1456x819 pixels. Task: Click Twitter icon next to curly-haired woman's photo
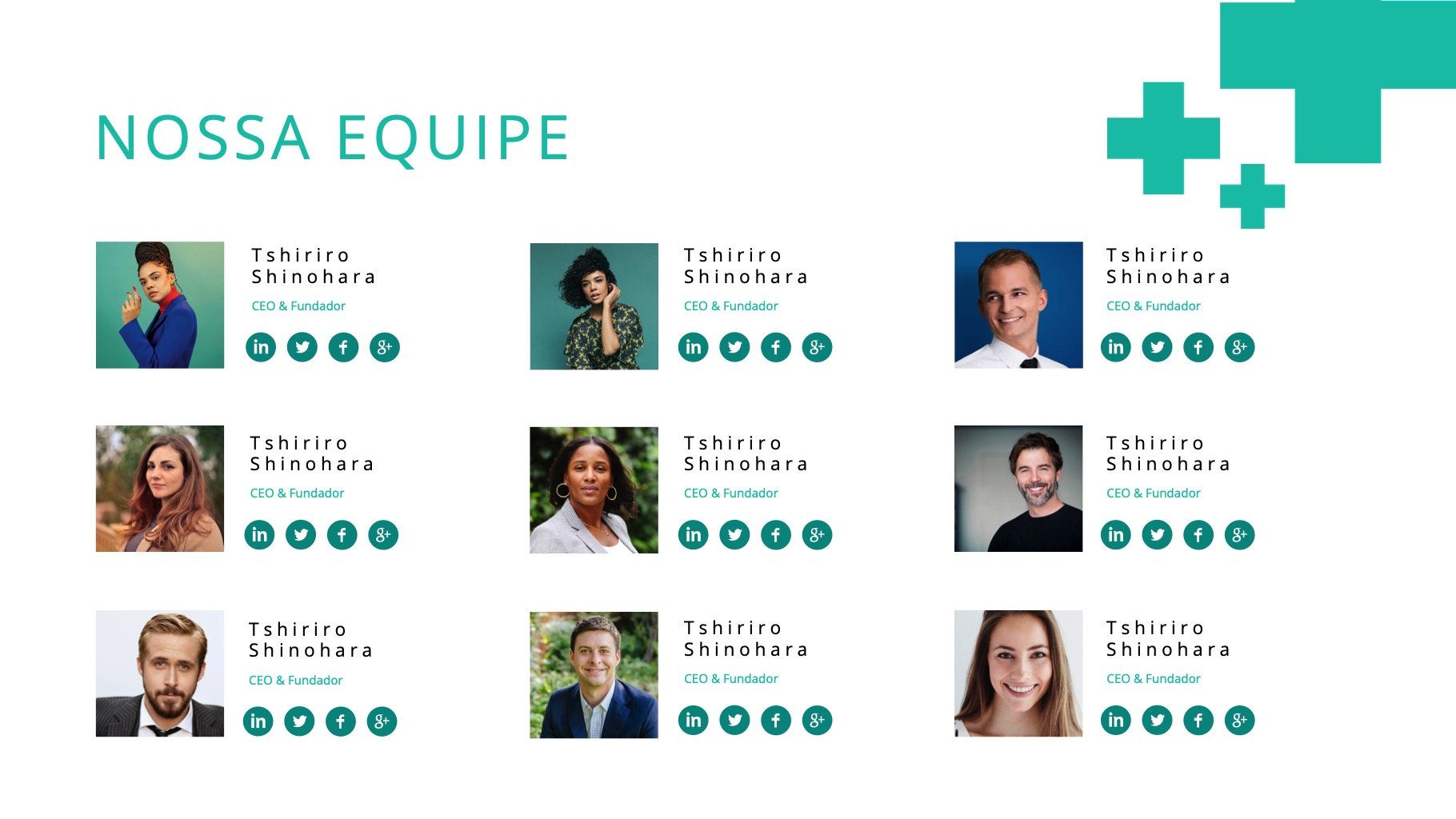point(734,347)
